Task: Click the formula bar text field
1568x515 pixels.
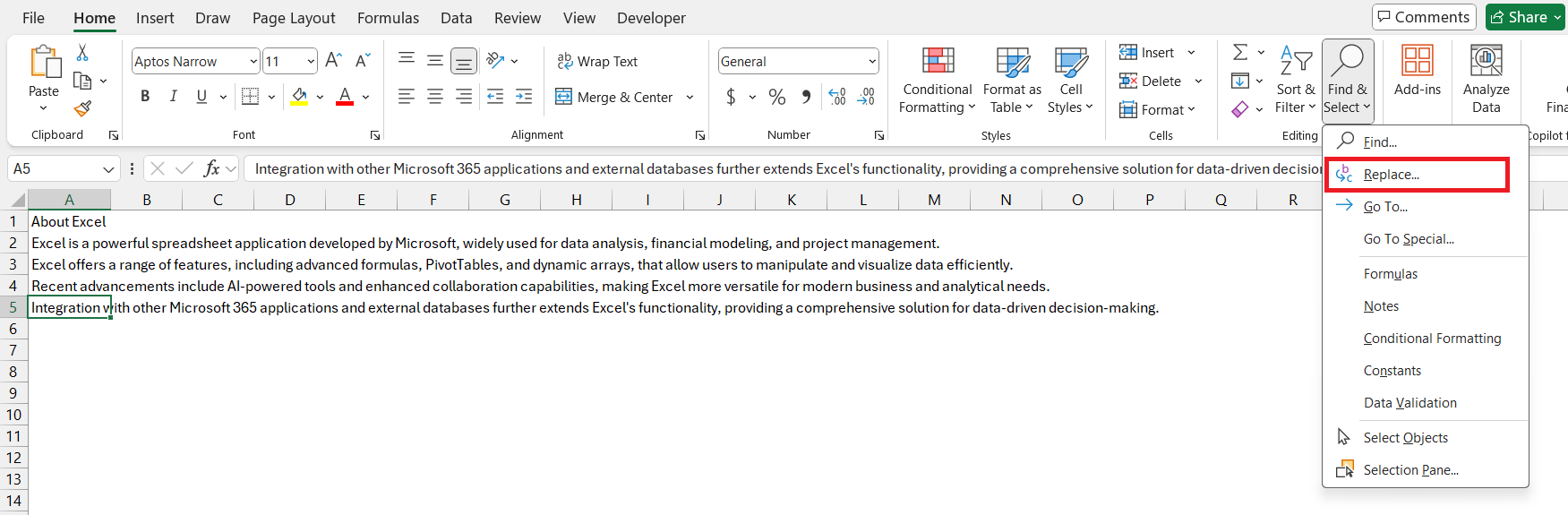Action: 784,168
